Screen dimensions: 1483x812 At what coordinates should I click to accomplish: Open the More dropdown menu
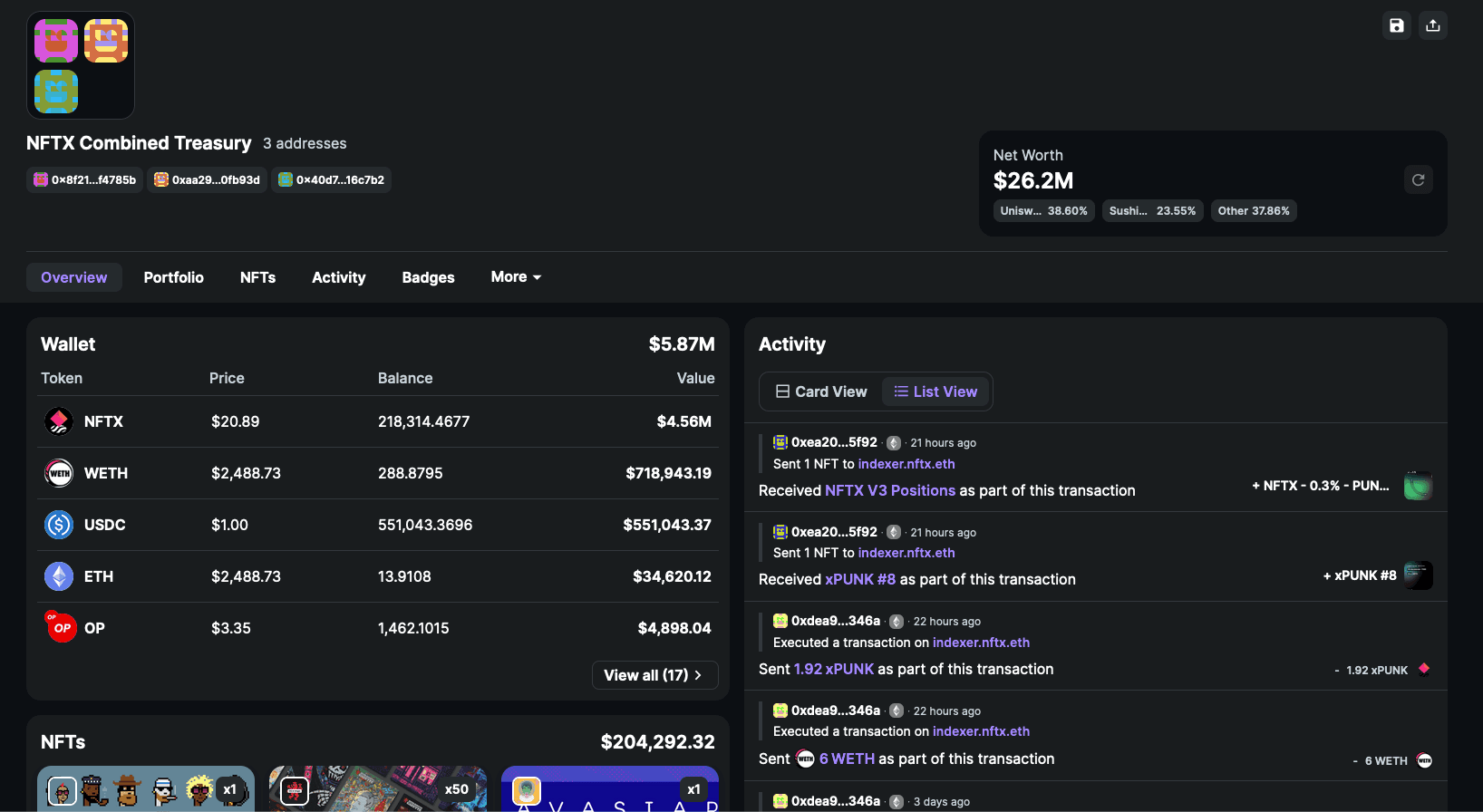tap(516, 277)
